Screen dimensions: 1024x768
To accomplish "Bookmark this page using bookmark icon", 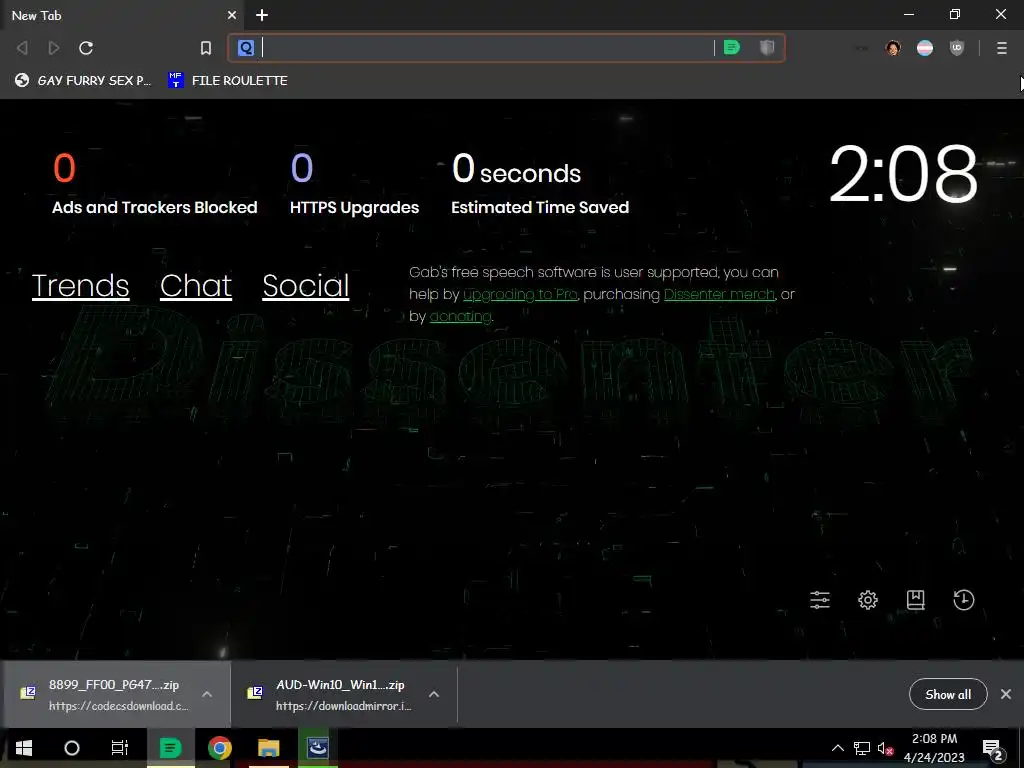I will pos(206,48).
